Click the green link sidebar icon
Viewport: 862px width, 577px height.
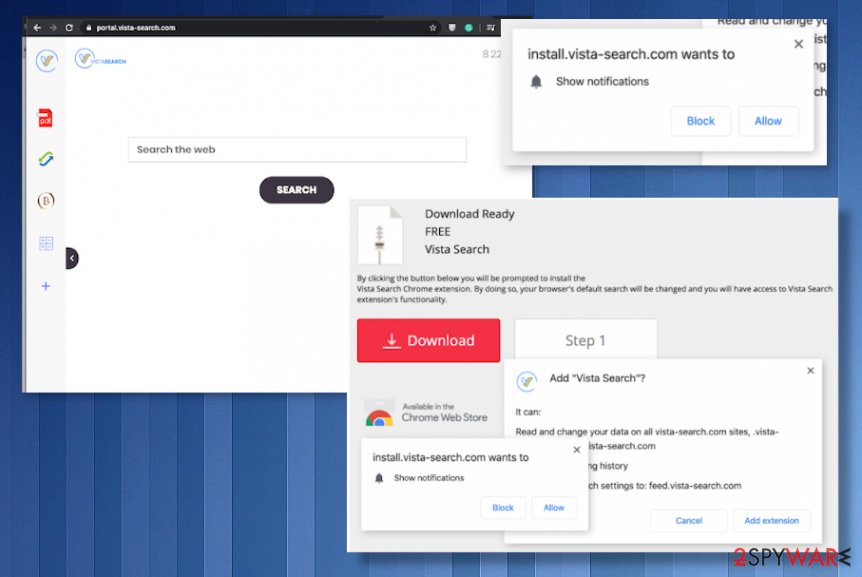pyautogui.click(x=46, y=159)
